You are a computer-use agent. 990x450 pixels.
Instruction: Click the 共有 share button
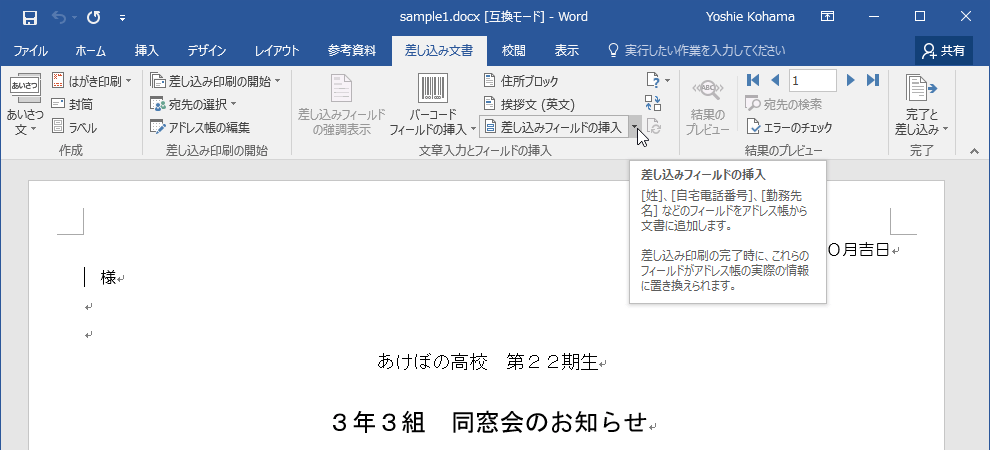(x=943, y=51)
